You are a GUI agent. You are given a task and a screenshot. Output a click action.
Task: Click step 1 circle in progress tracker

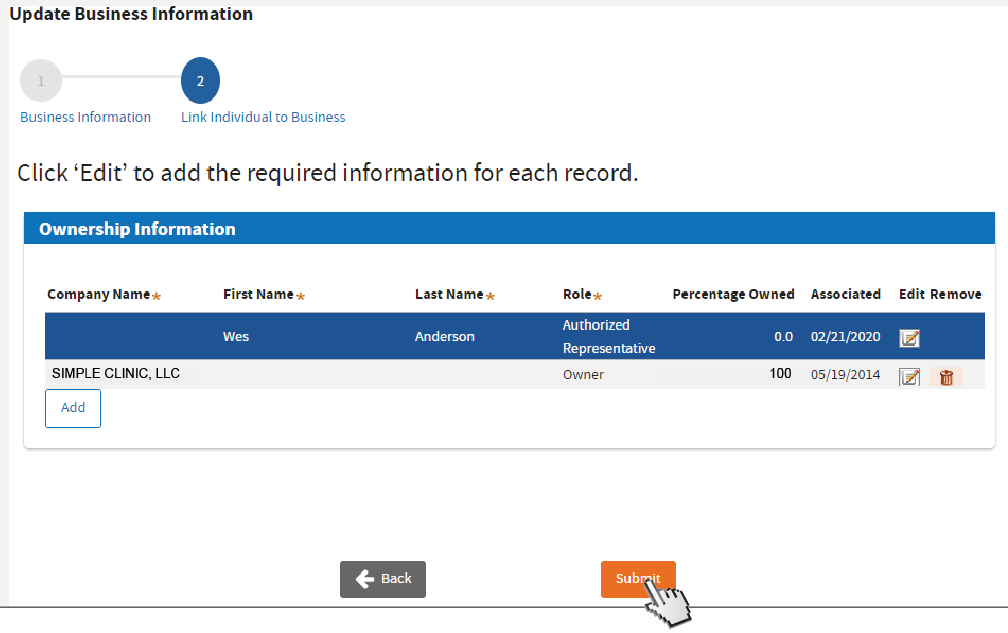pos(41,81)
